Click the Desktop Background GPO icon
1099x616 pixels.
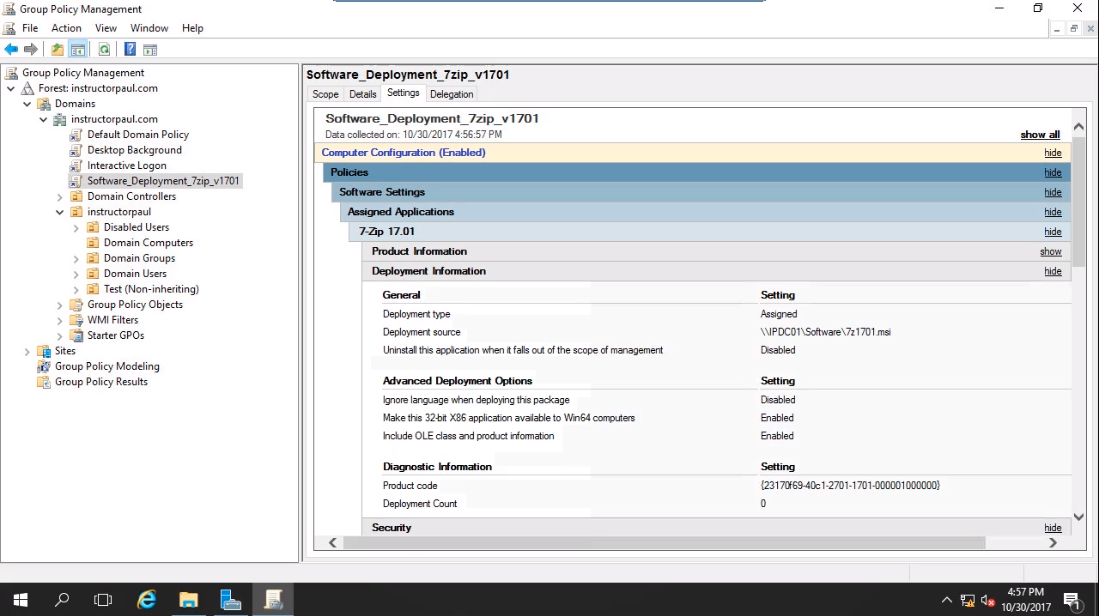(x=76, y=150)
